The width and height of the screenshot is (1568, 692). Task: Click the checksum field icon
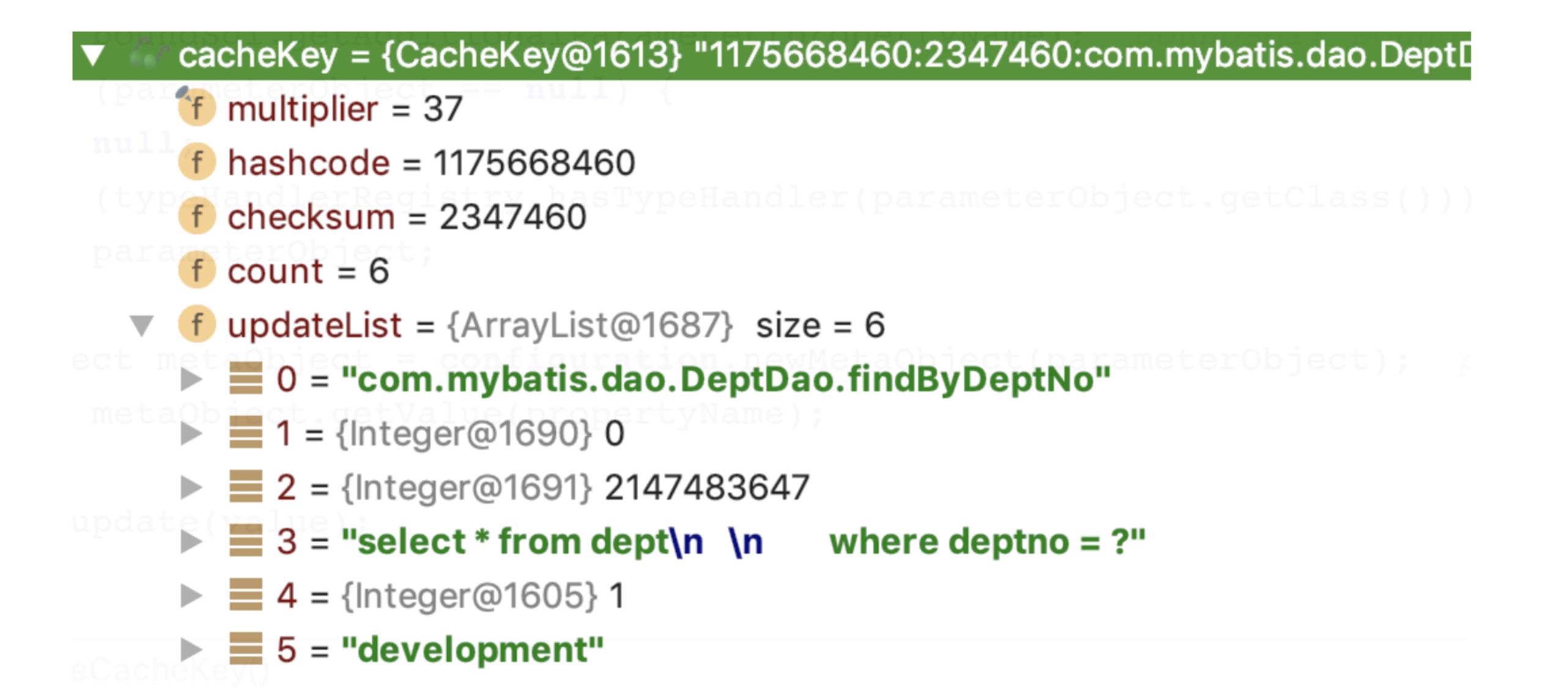coord(196,217)
